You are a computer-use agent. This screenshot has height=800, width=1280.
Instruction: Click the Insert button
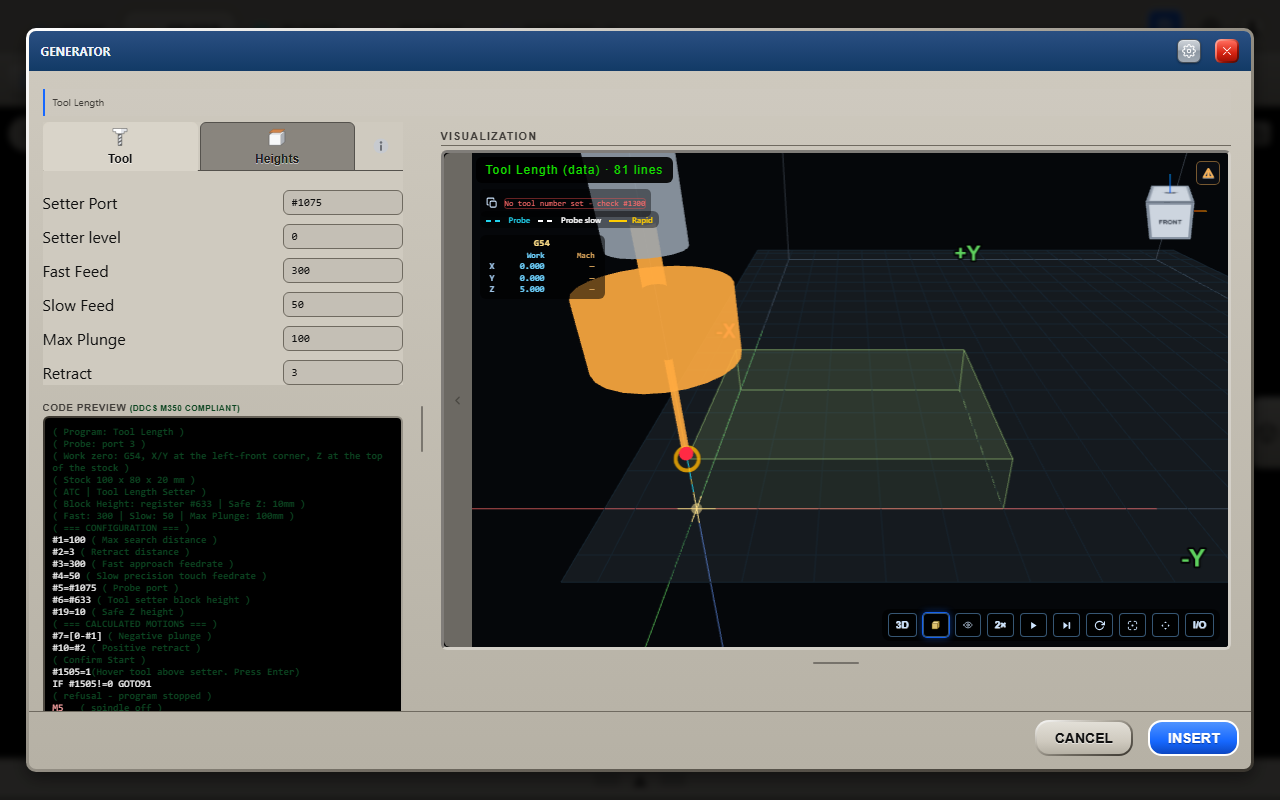click(x=1193, y=738)
